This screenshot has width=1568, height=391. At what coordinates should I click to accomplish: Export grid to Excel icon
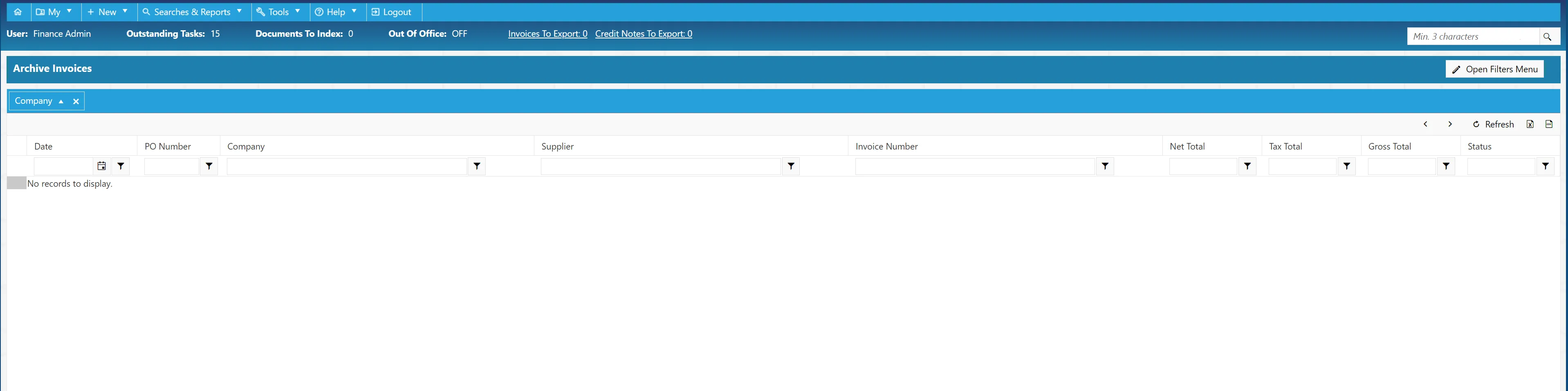[x=1530, y=124]
